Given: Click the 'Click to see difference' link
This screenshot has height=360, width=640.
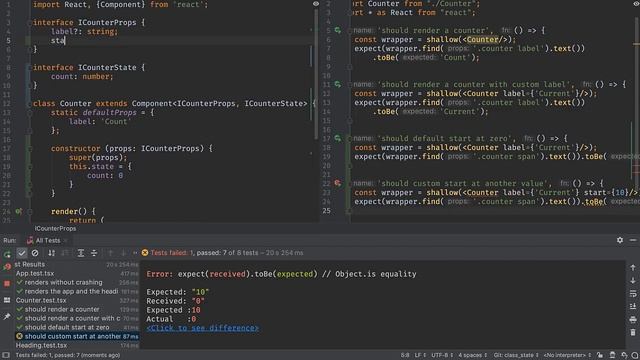Looking at the screenshot, I should click(x=202, y=328).
